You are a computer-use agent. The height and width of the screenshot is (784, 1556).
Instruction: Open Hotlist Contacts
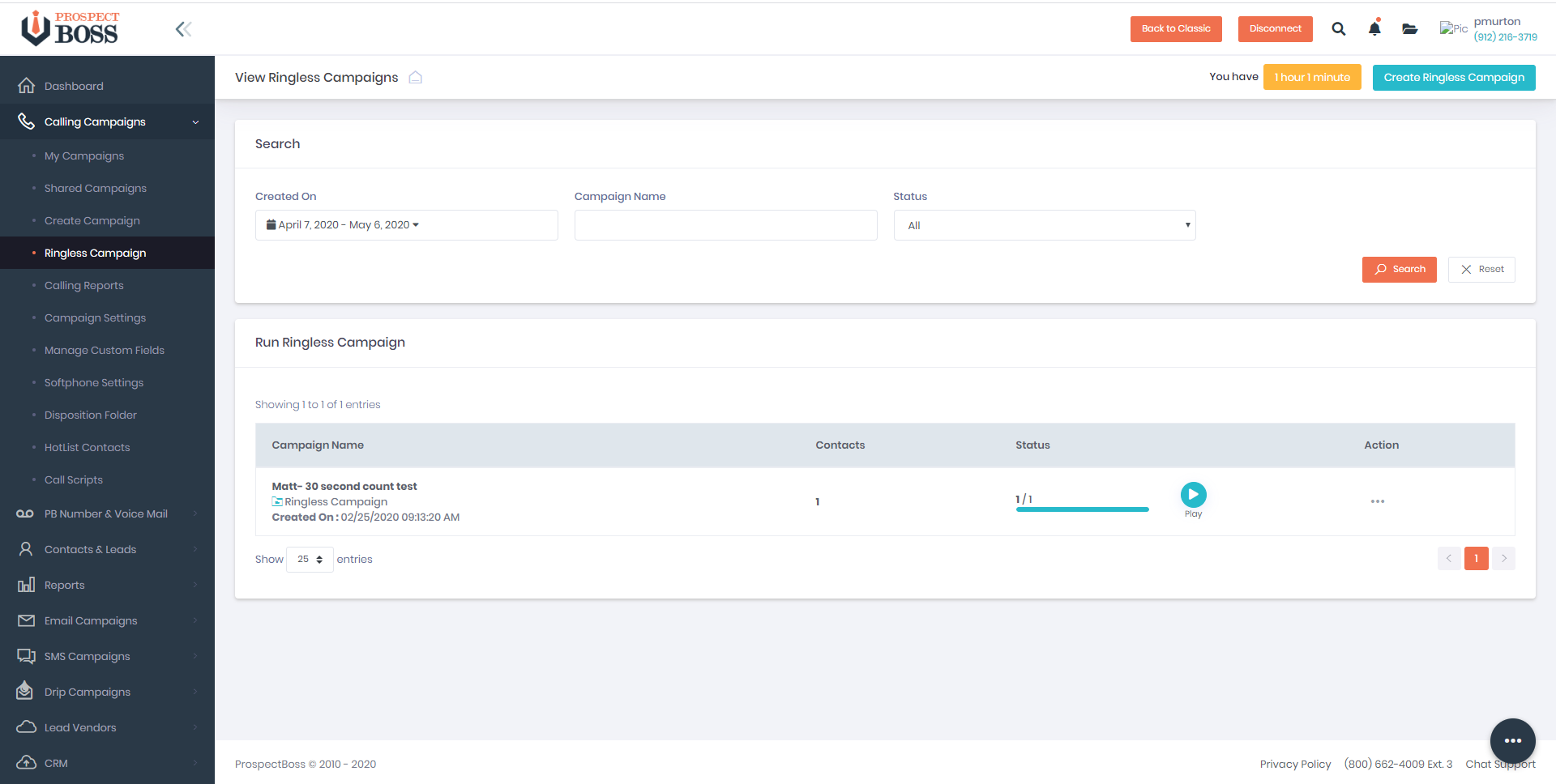coord(88,447)
